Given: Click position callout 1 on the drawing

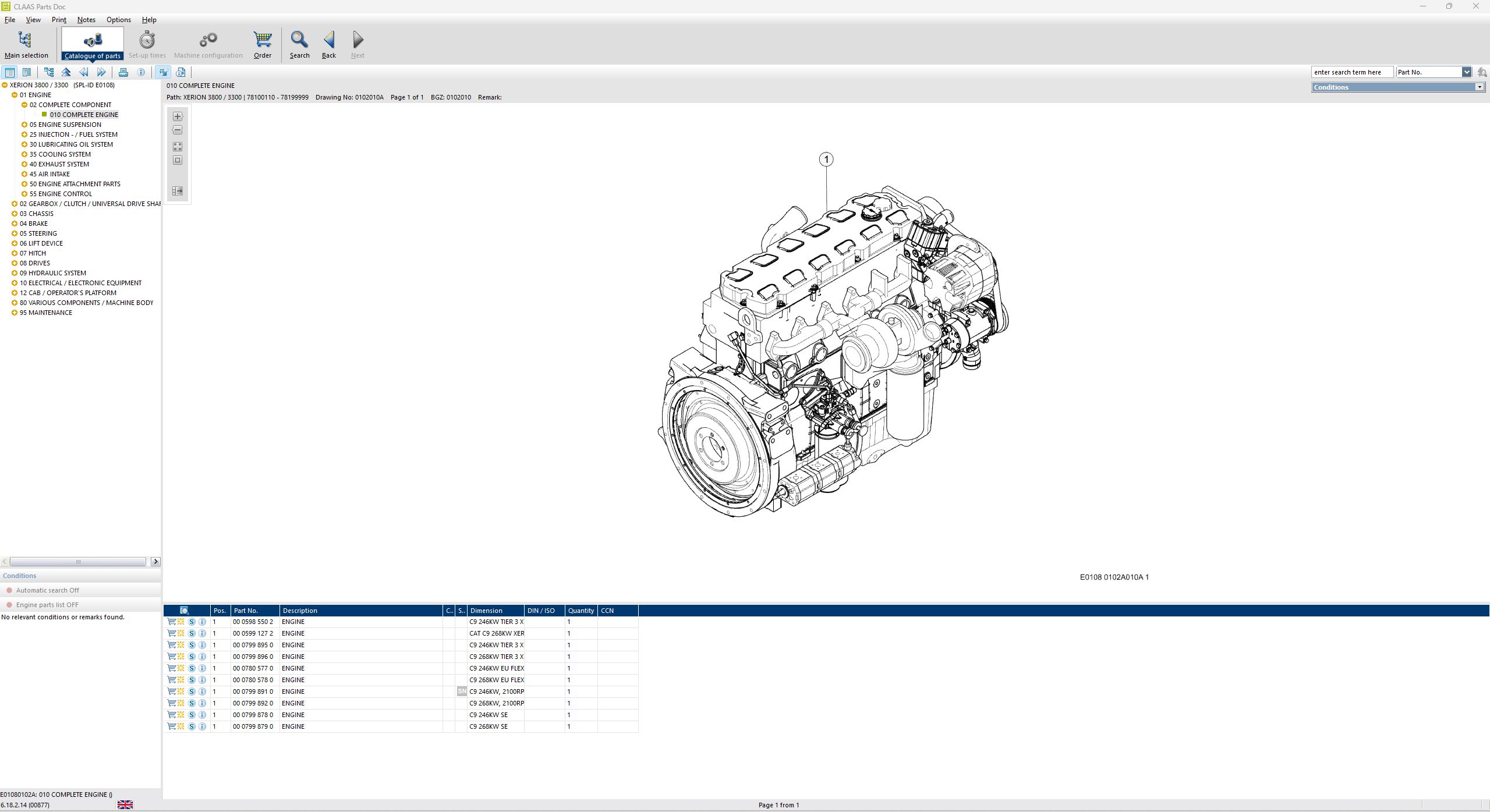Looking at the screenshot, I should (826, 159).
